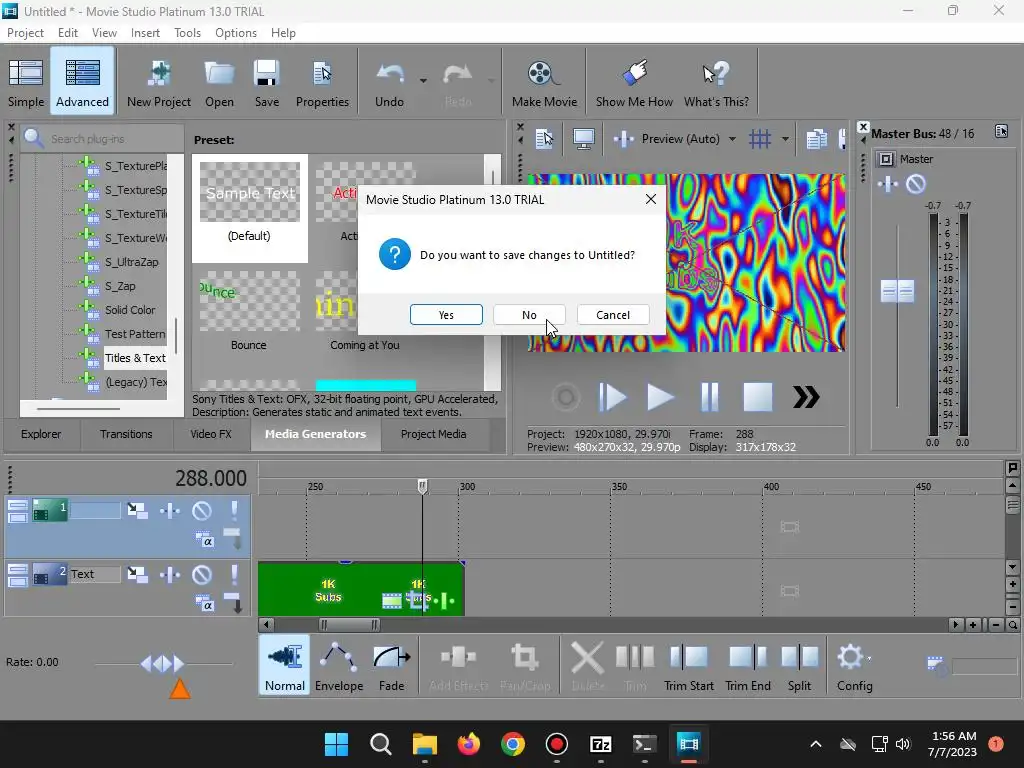Expand more transport controls chevron
The width and height of the screenshot is (1024, 768).
click(806, 397)
